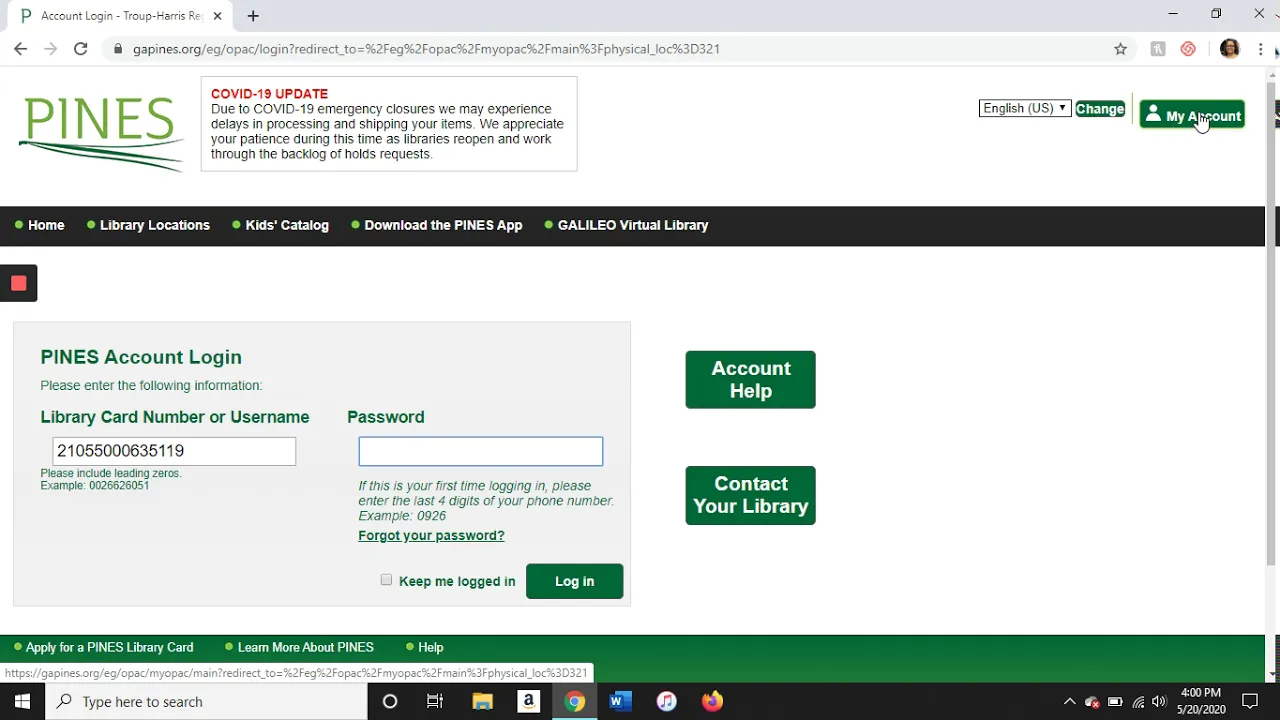Image resolution: width=1280 pixels, height=720 pixels.
Task: Click the COVID-19 UPDATE heading
Action: (269, 93)
